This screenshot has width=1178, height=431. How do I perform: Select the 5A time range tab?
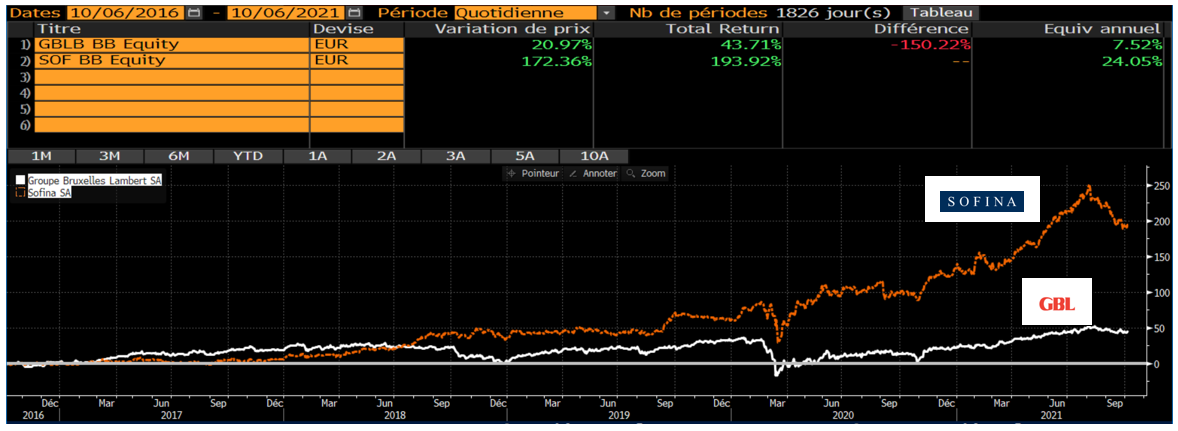click(524, 155)
